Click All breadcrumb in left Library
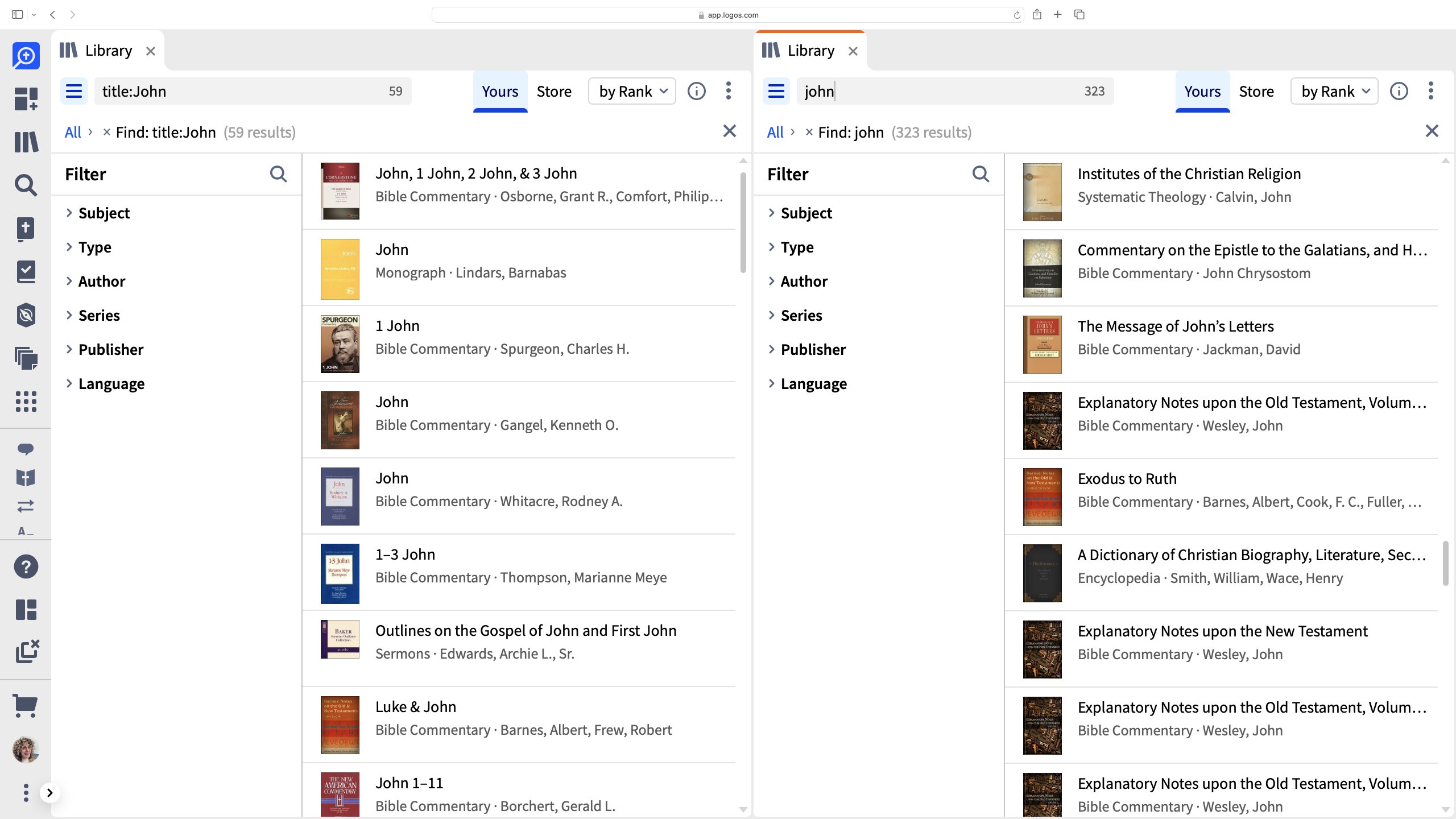1456x819 pixels. (73, 132)
